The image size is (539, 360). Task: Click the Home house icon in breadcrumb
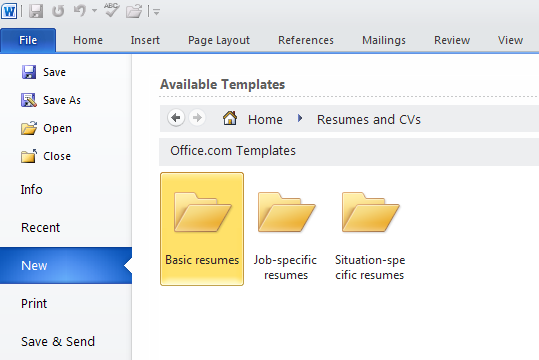pos(230,118)
